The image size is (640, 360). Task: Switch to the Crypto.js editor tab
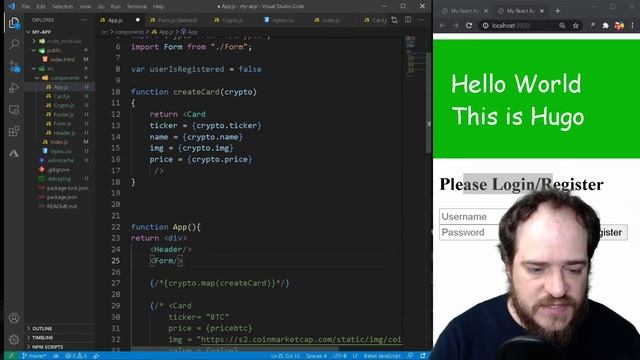click(232, 20)
